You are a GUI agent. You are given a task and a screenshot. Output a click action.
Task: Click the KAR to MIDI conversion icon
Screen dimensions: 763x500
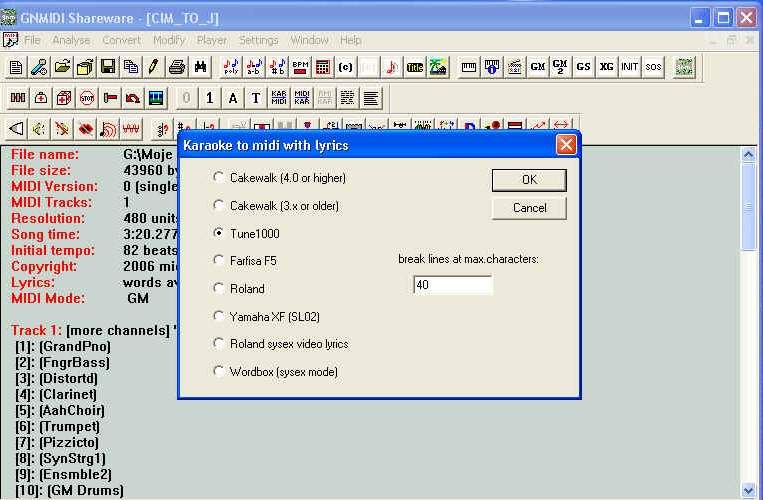click(x=278, y=98)
